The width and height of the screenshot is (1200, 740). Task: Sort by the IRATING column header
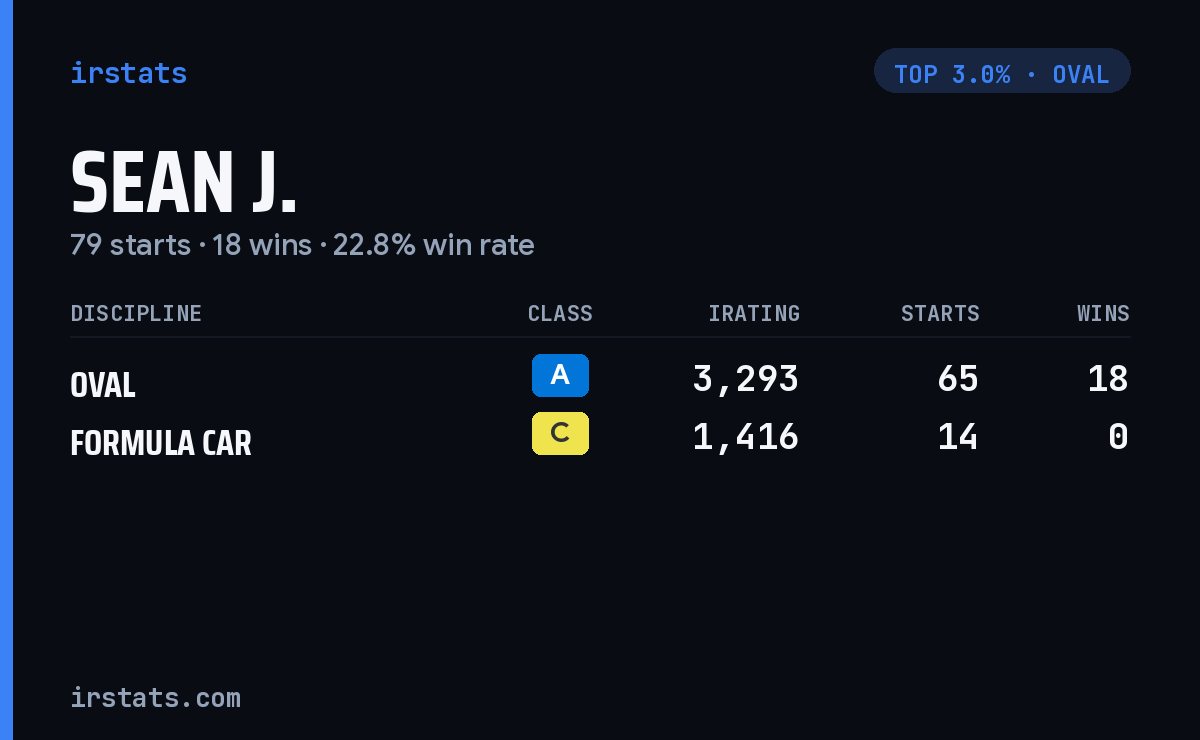[x=754, y=313]
